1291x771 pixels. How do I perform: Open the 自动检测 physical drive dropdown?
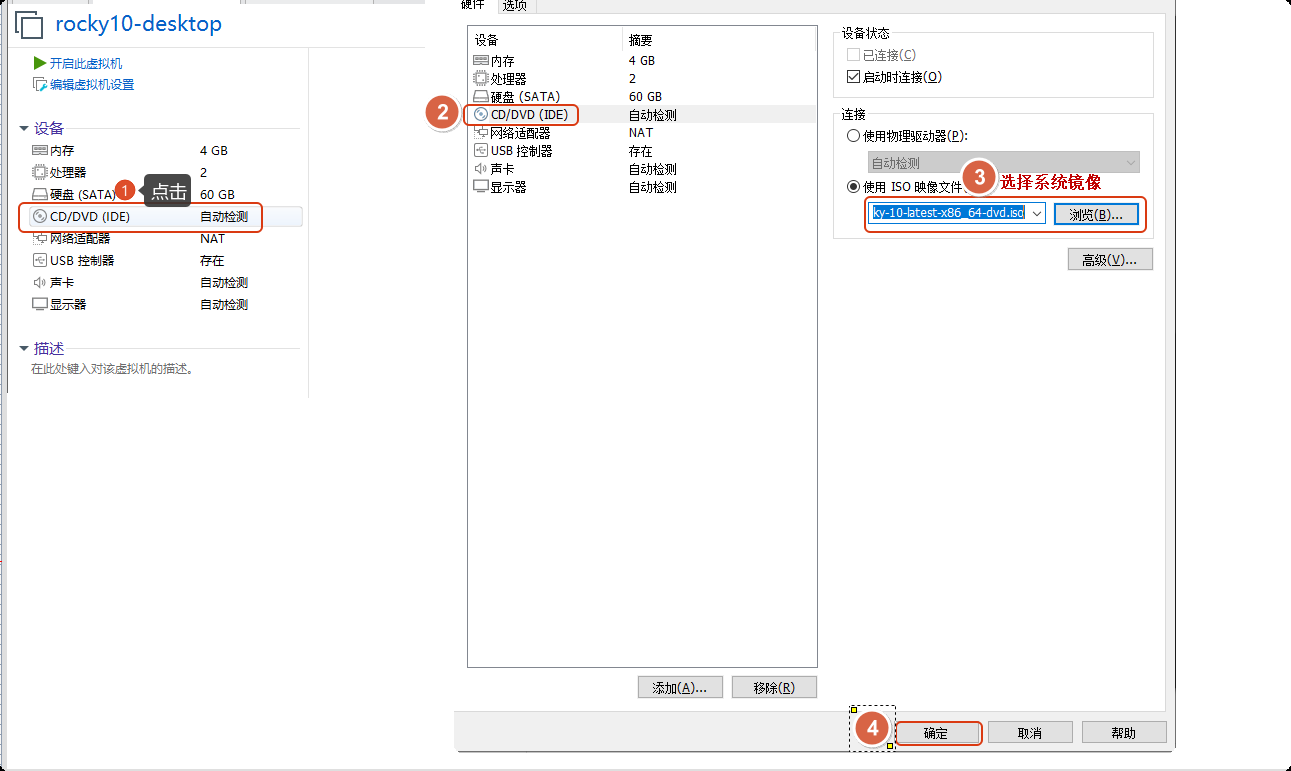[1003, 163]
